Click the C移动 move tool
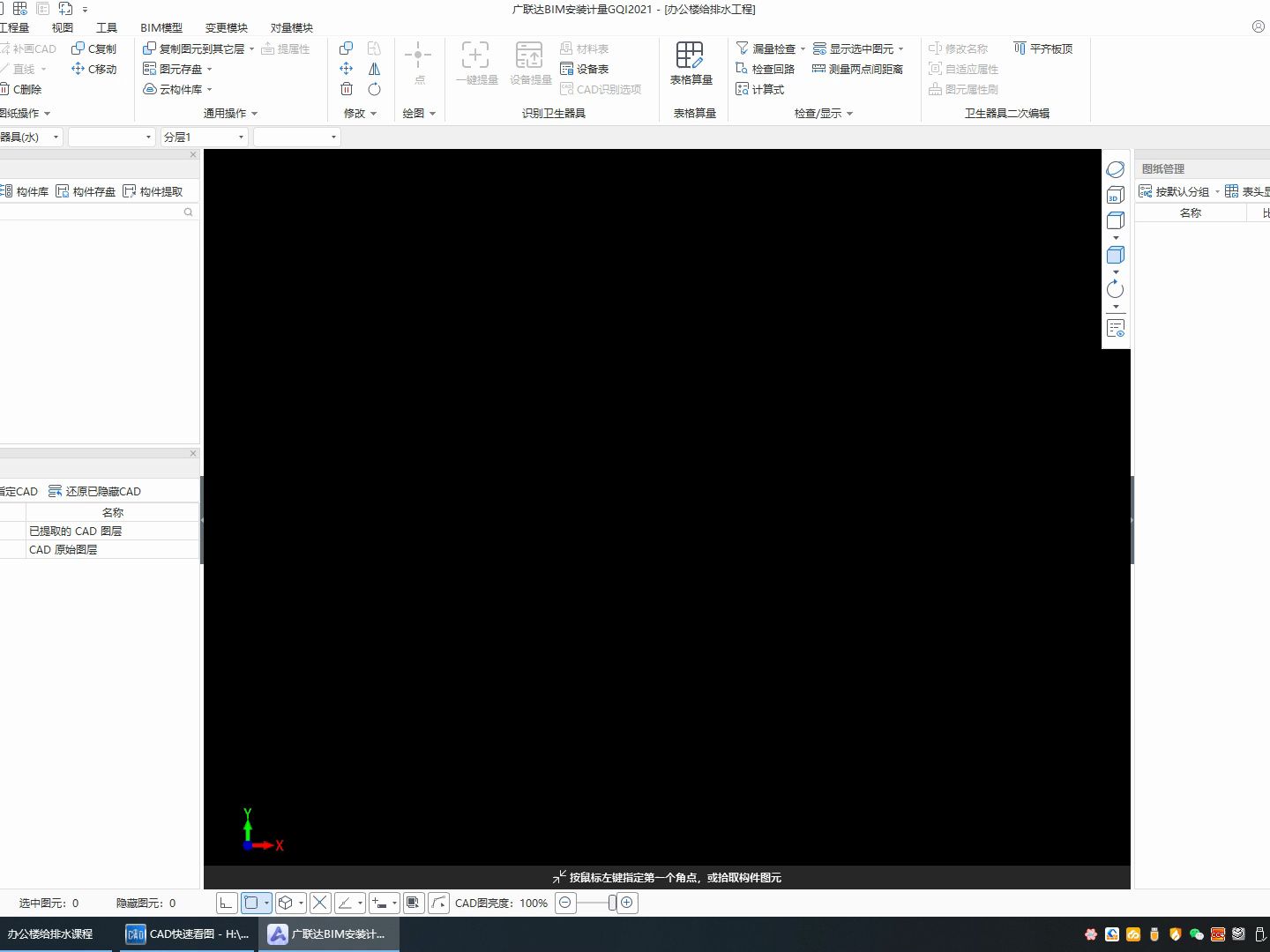Viewport: 1270px width, 952px height. [93, 69]
